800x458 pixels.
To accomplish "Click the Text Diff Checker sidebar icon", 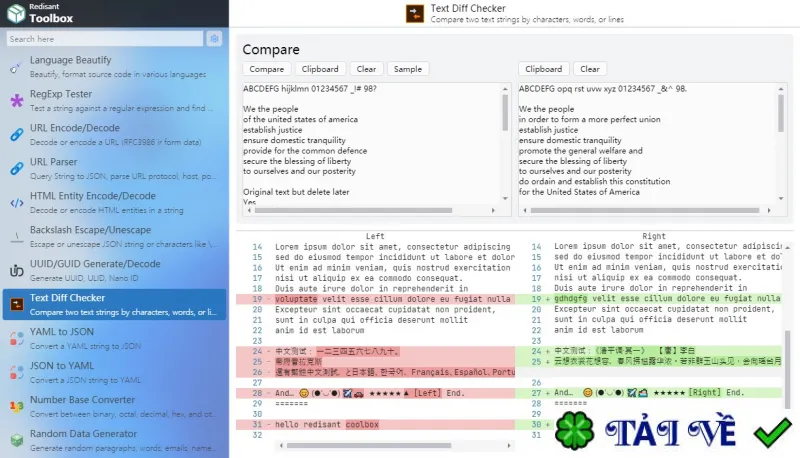I will point(16,304).
